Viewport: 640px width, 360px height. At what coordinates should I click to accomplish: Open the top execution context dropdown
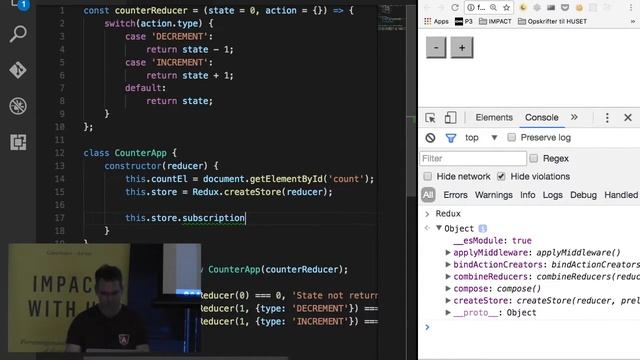(481, 138)
